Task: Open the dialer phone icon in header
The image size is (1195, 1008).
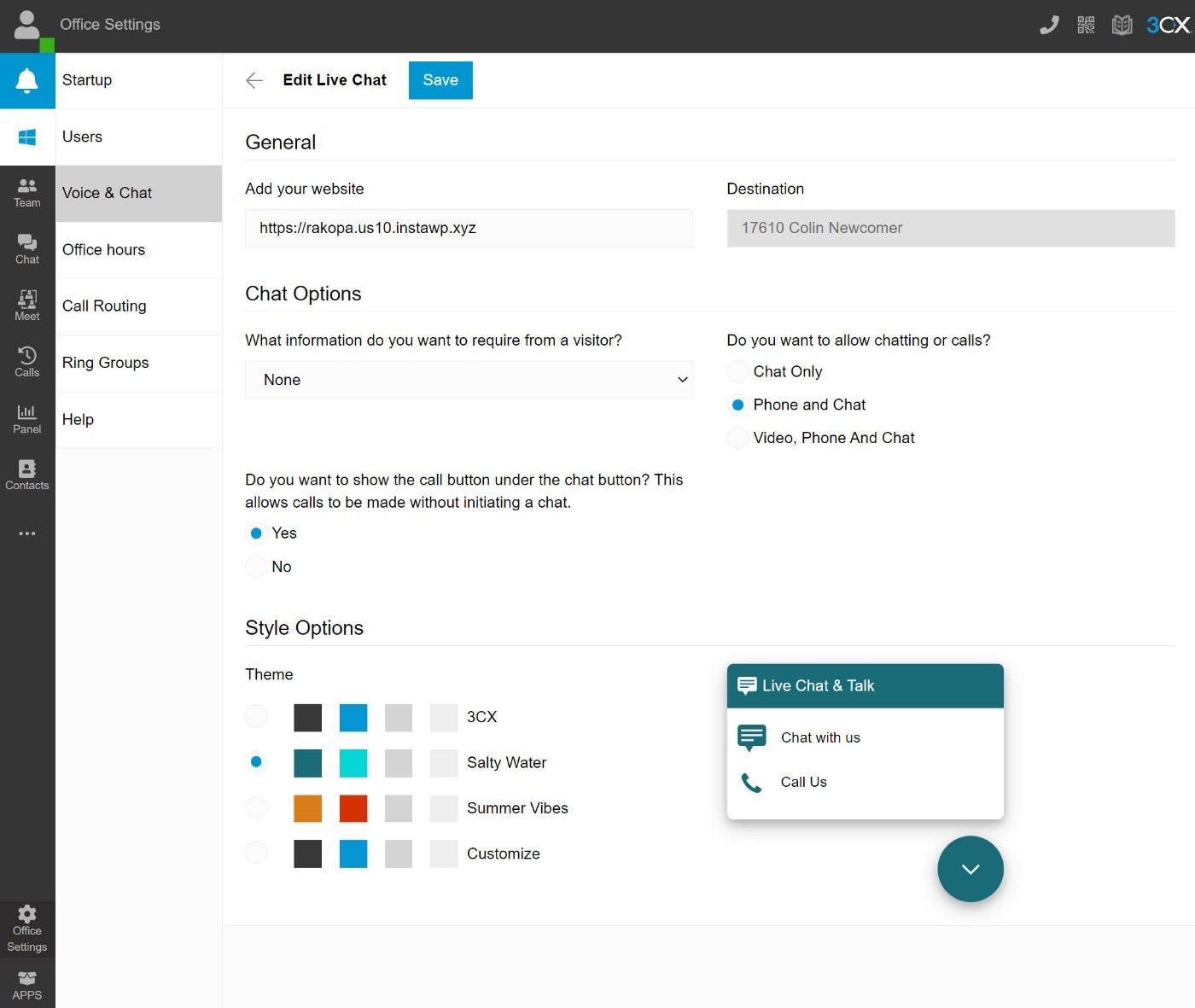Action: [x=1049, y=25]
